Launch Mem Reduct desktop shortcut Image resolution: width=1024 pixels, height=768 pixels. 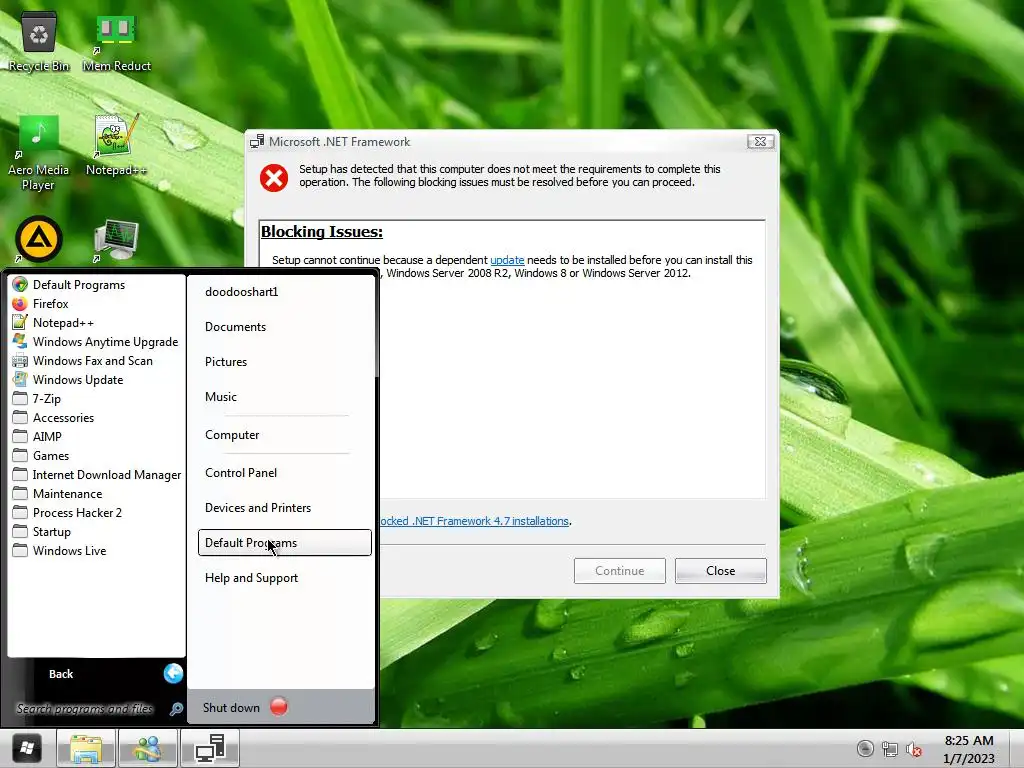[116, 40]
